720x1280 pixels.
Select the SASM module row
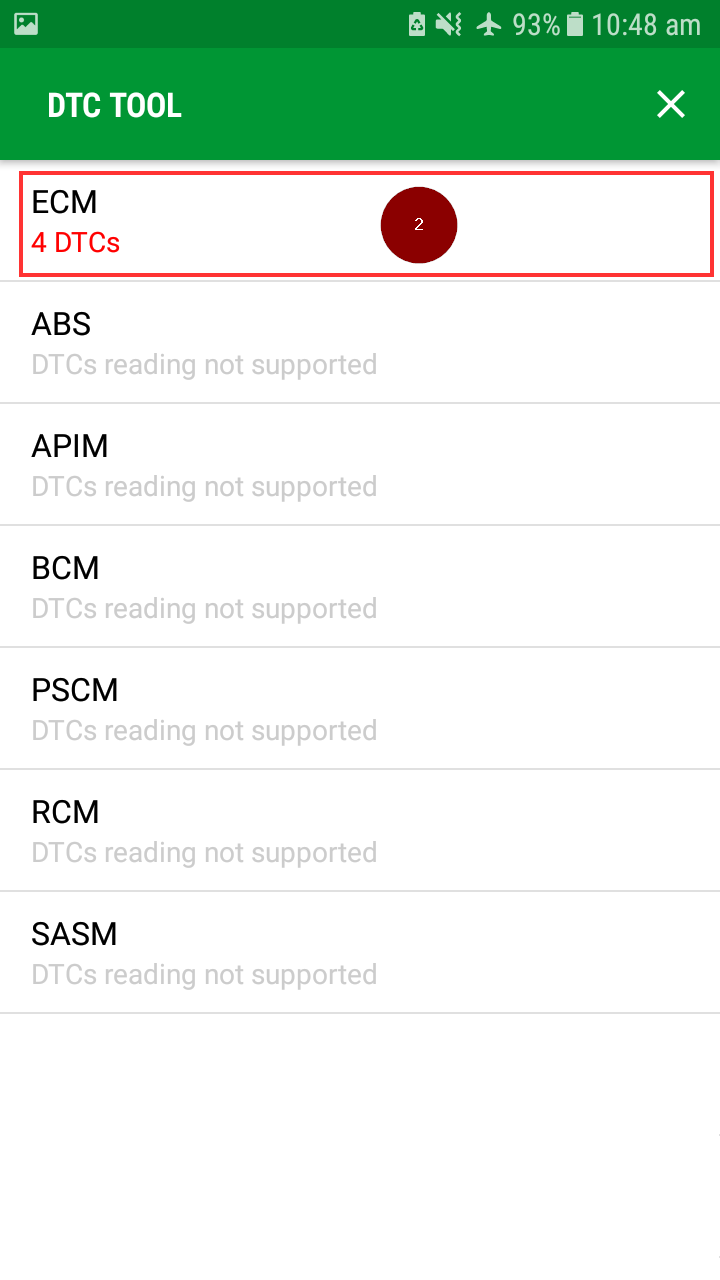(x=360, y=953)
